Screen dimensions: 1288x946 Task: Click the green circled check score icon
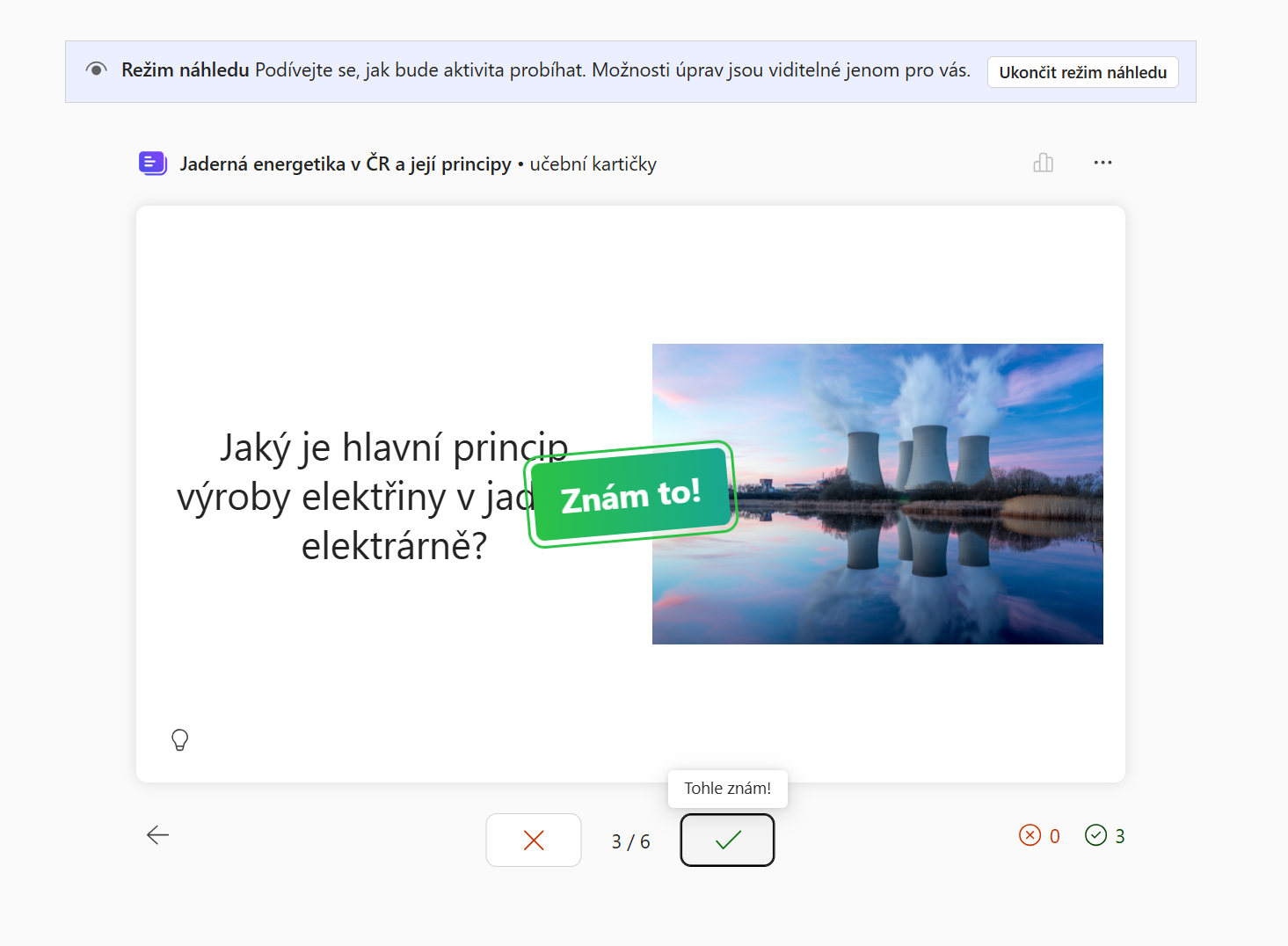pyautogui.click(x=1095, y=835)
